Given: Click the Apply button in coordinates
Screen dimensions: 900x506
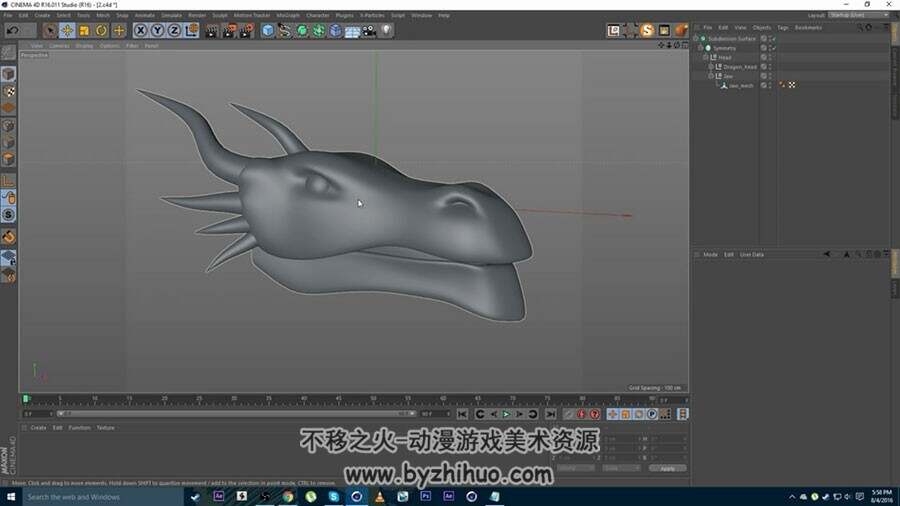Looking at the screenshot, I should (x=667, y=469).
